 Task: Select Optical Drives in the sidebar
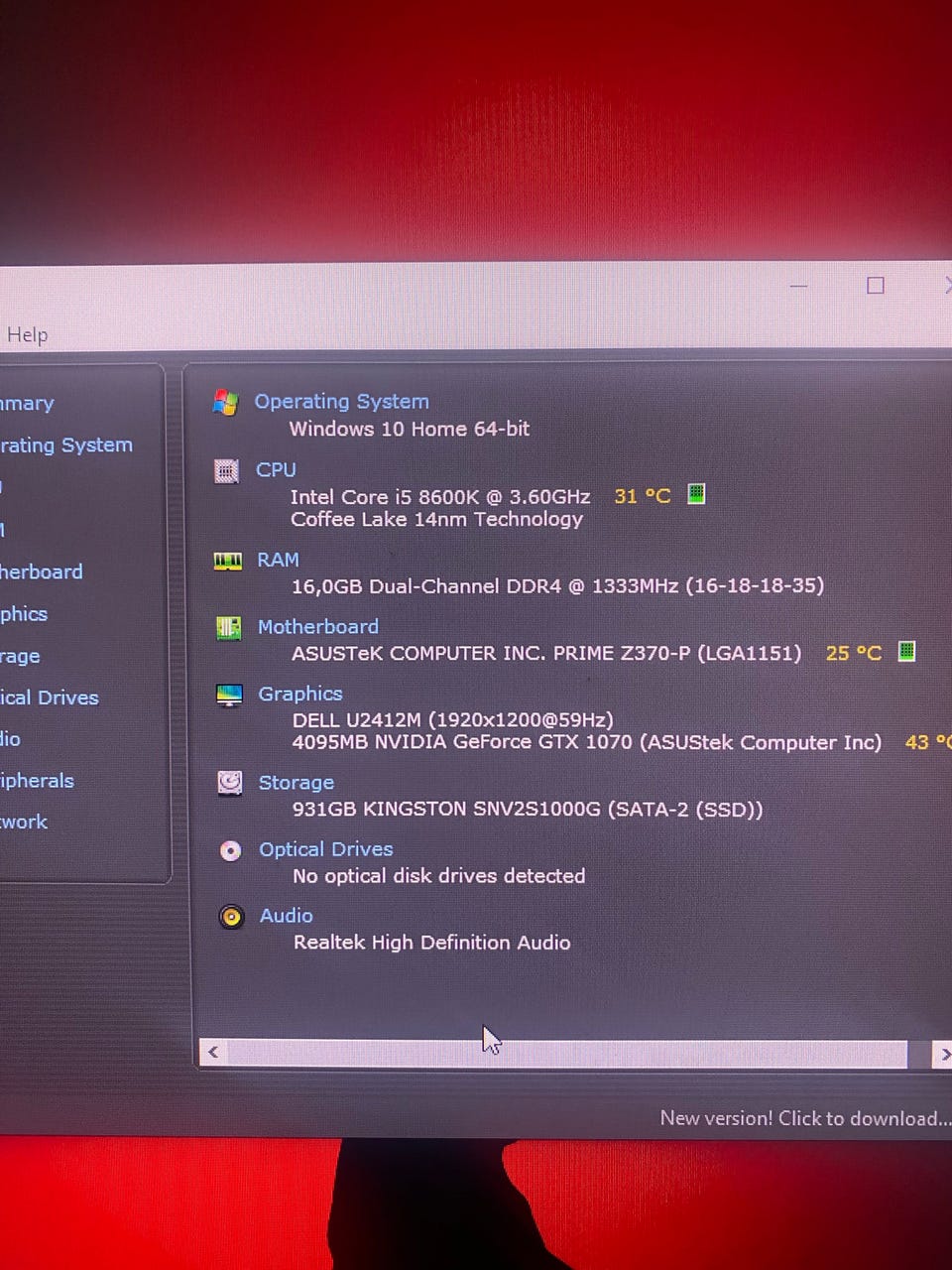(x=49, y=698)
